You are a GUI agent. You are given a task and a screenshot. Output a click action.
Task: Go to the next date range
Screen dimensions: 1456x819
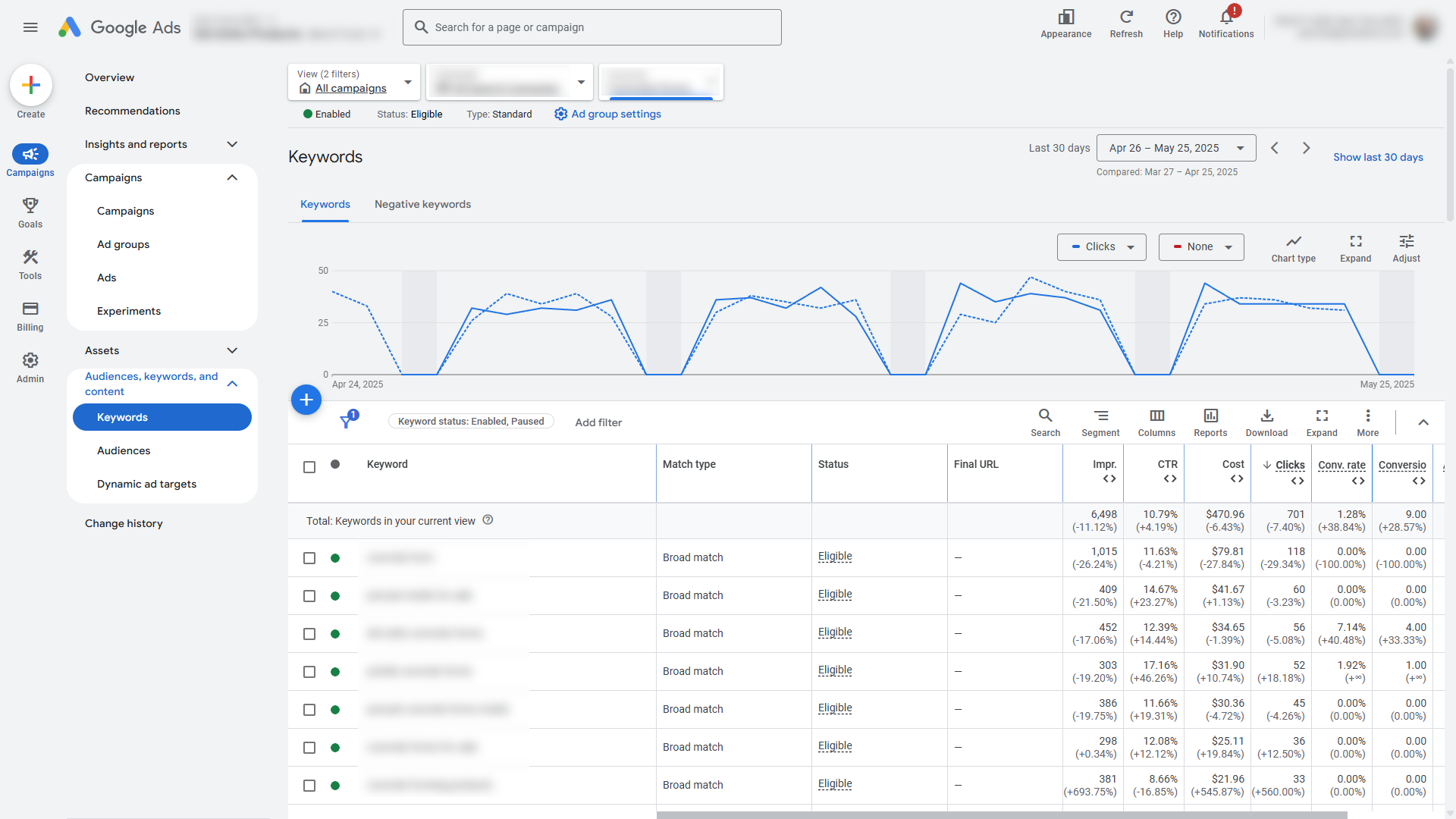[x=1306, y=148]
